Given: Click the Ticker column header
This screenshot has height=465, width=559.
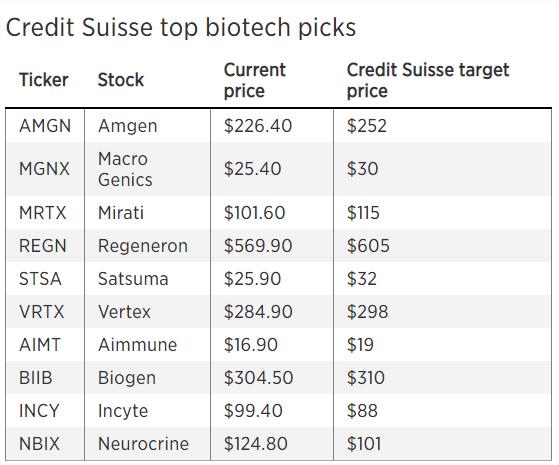Looking at the screenshot, I should pos(43,80).
